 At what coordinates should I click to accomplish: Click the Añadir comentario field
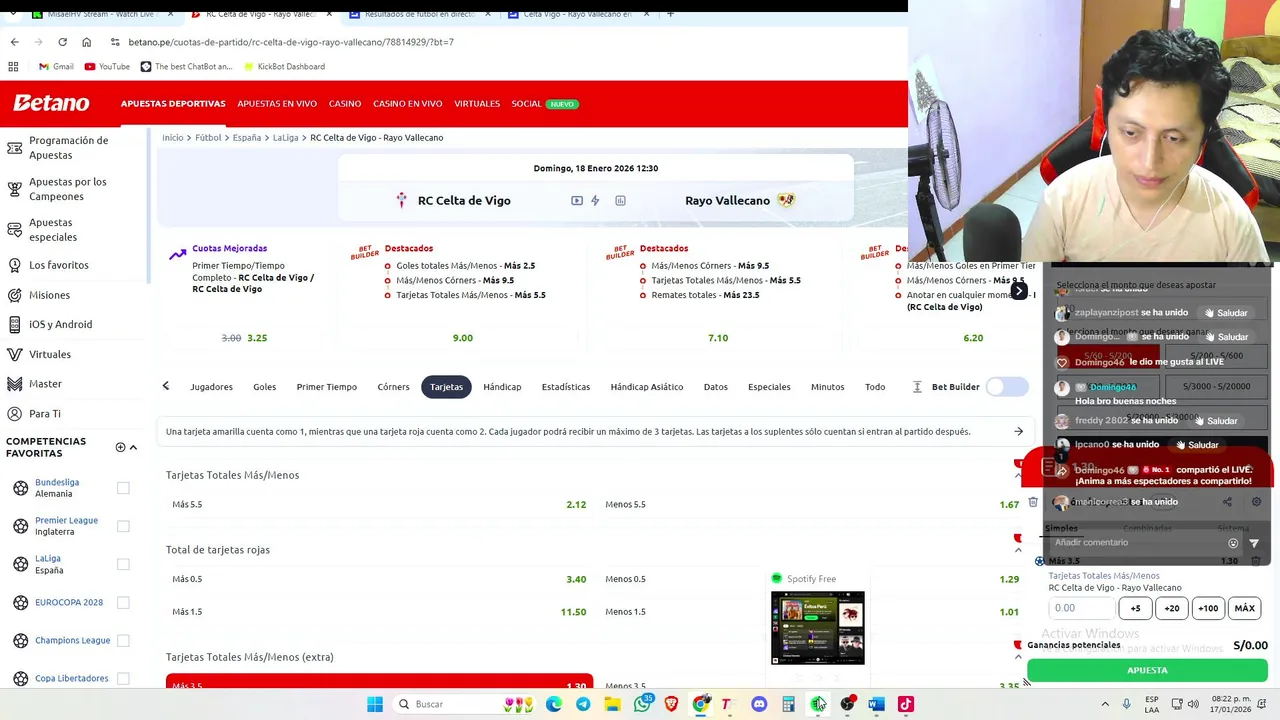click(x=1138, y=543)
